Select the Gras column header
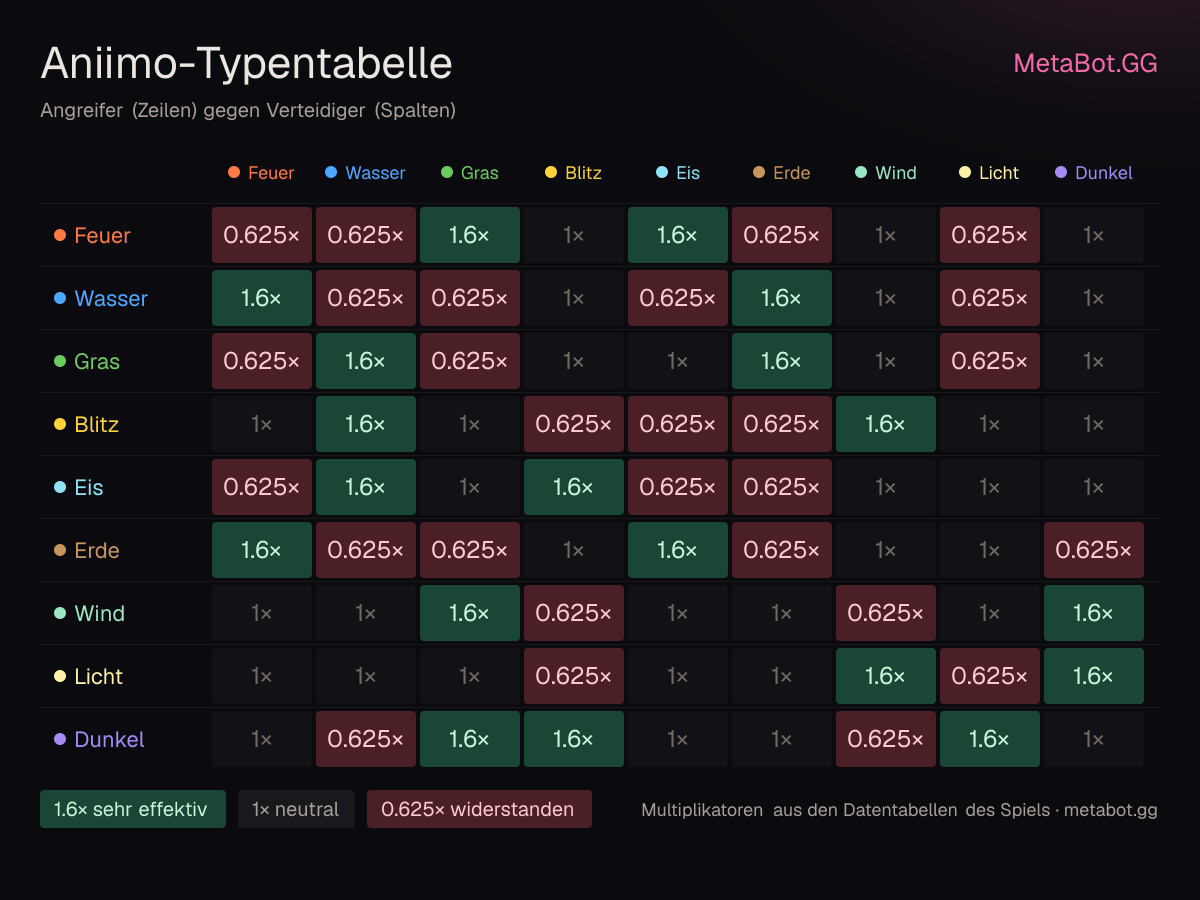Screen dimensions: 1200x900 (x=469, y=173)
